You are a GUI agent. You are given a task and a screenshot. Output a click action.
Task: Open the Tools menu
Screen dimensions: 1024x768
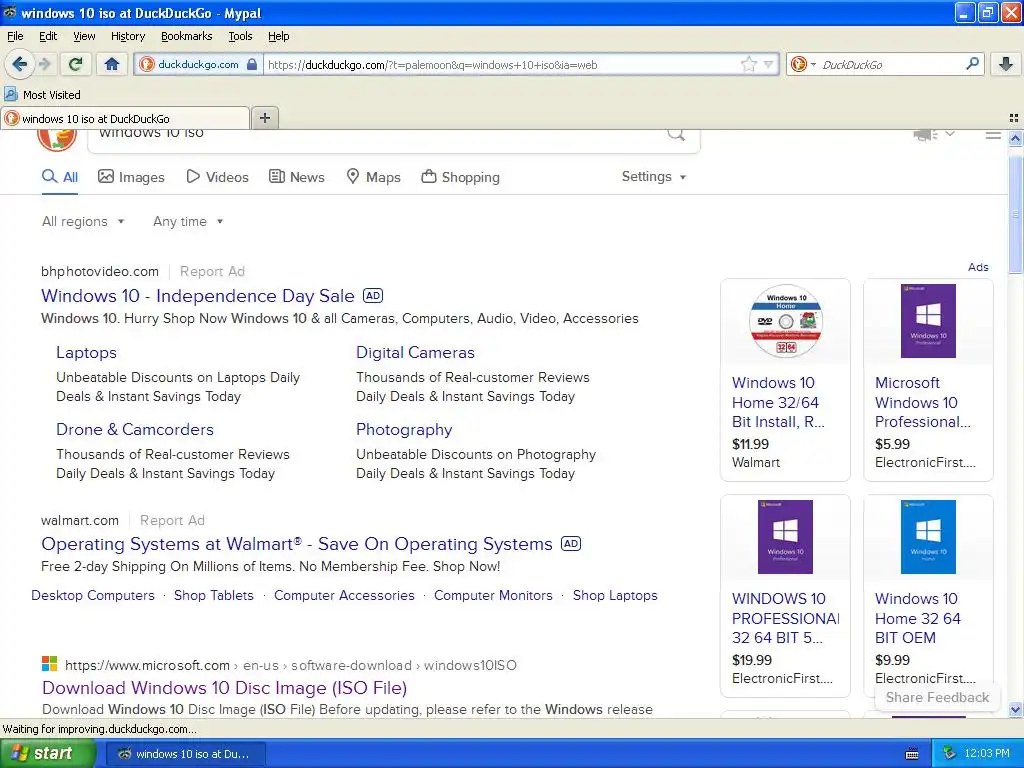pyautogui.click(x=240, y=36)
